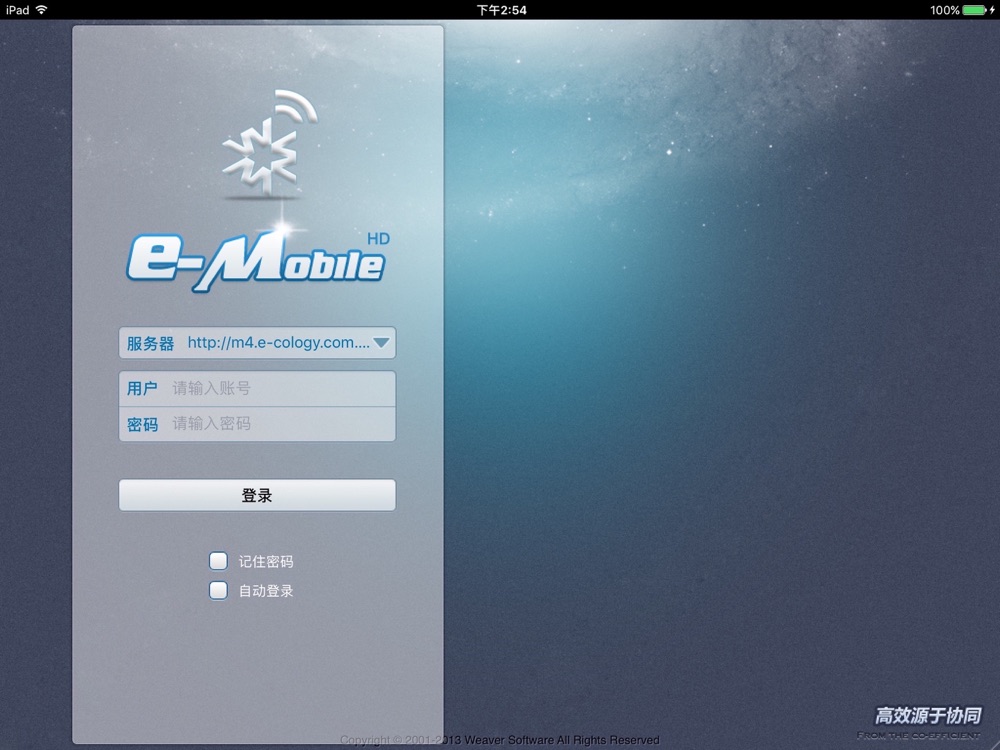This screenshot has height=750, width=1000.
Task: Click the e-Mobile HD logo
Action: (258, 261)
